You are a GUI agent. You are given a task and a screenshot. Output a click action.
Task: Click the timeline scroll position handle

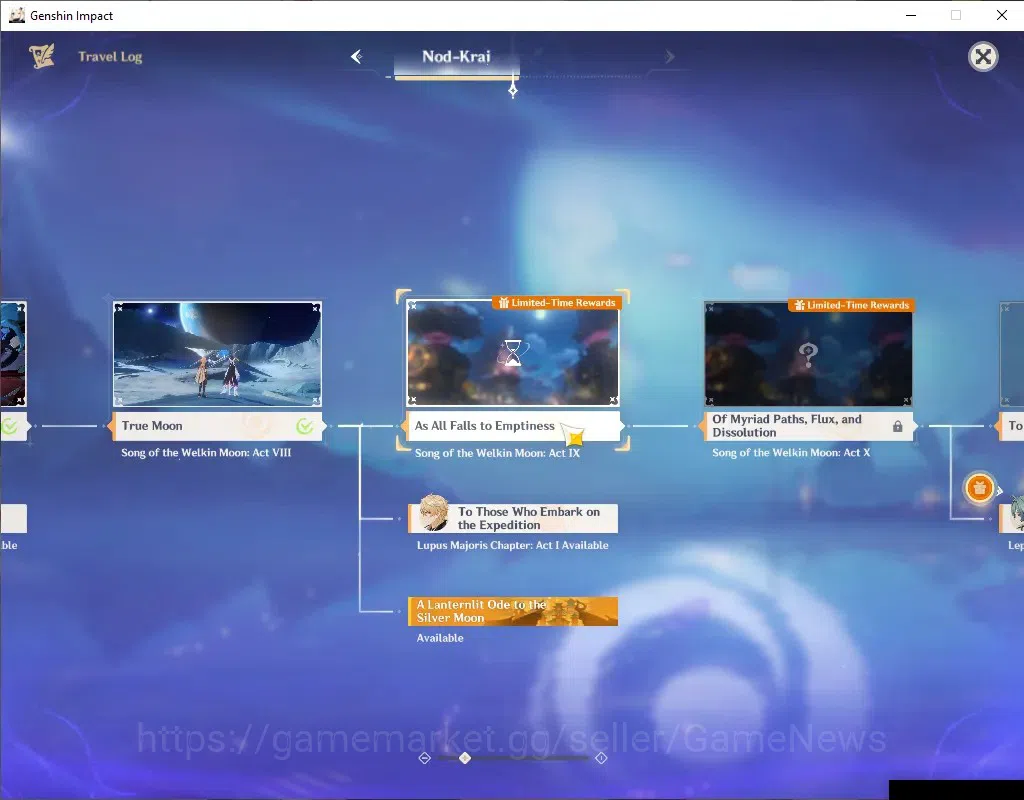tap(465, 758)
